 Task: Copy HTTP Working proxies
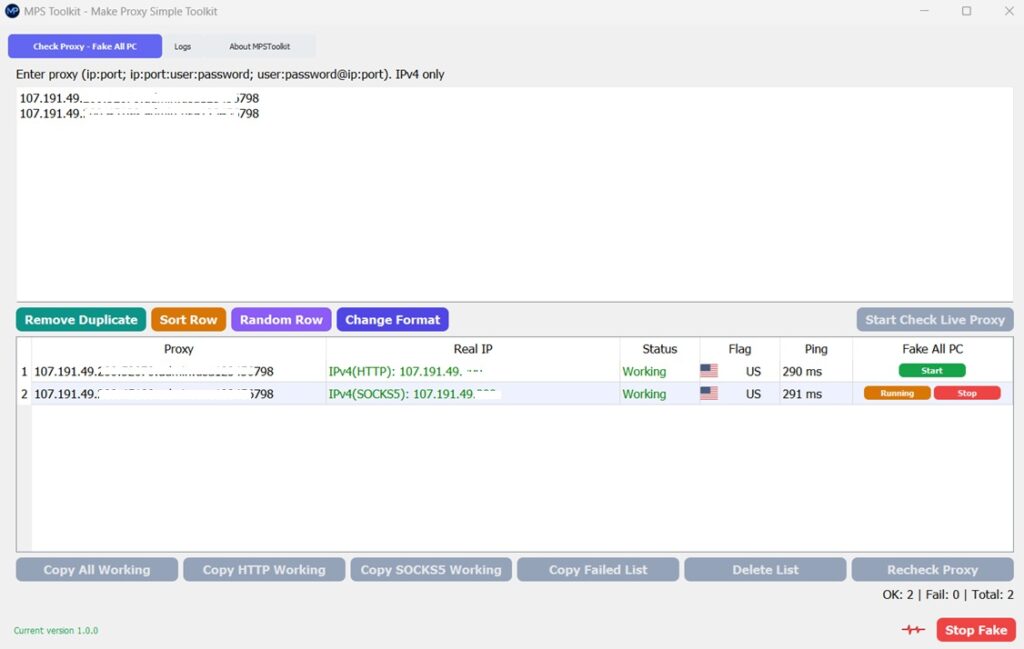(263, 569)
